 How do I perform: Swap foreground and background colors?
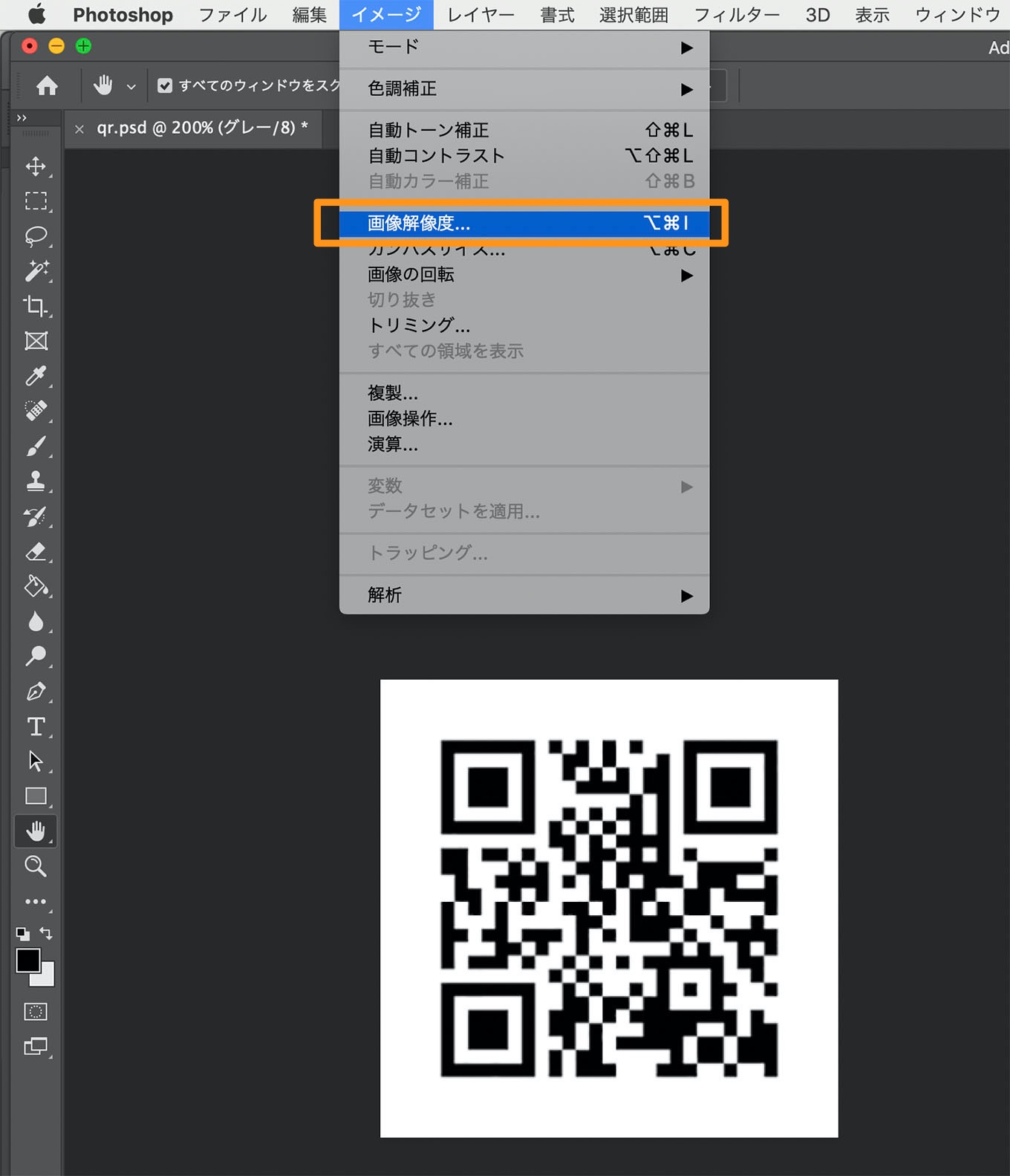coord(46,933)
